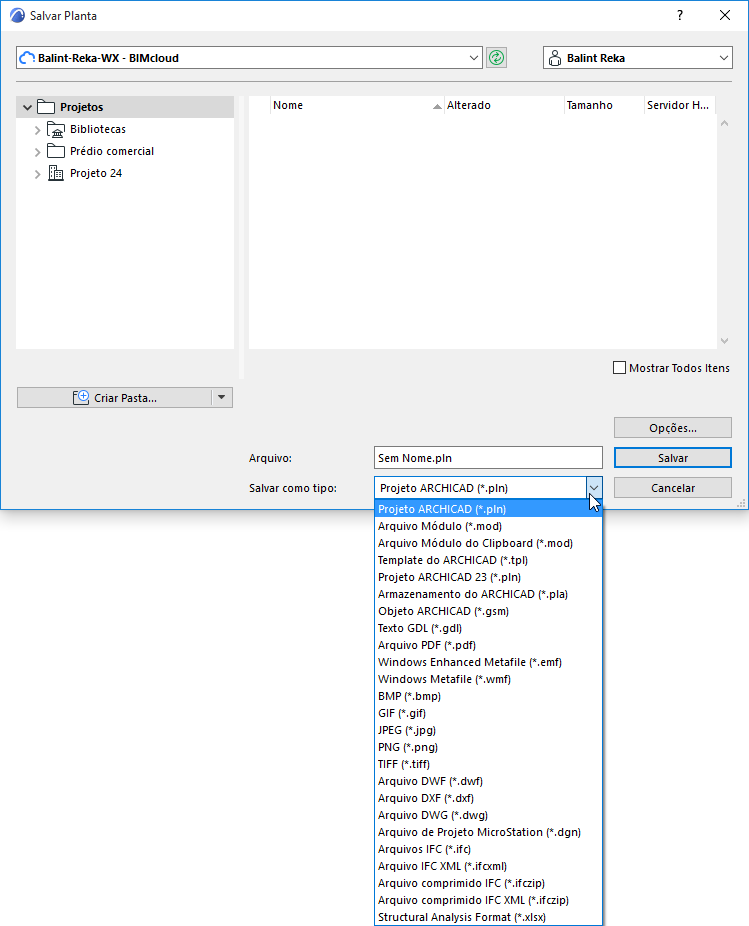Sort list by Nome column header
Screen dimensions: 749x926
[357, 105]
